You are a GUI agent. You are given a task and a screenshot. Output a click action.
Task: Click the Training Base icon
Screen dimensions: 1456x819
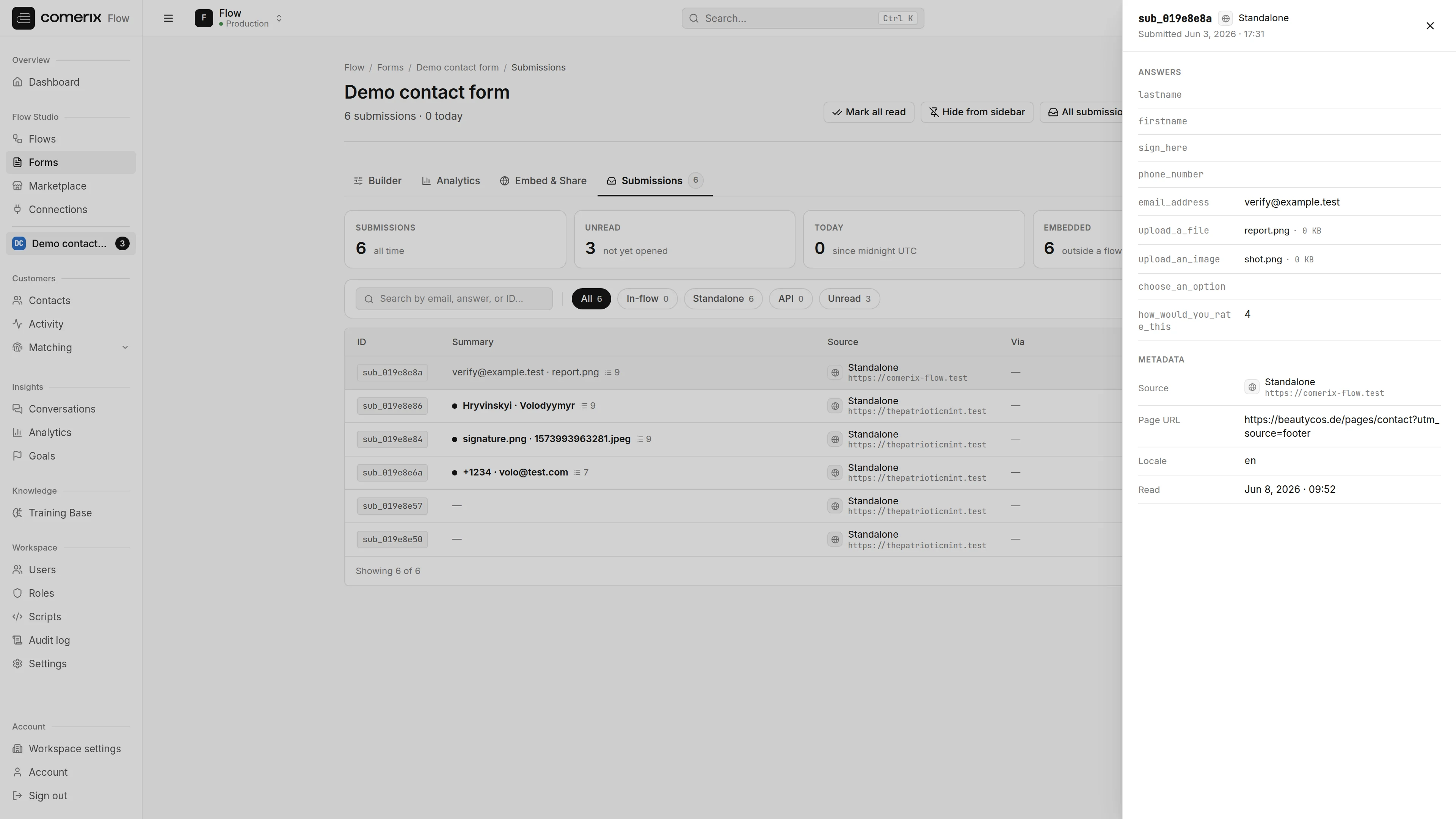[17, 513]
